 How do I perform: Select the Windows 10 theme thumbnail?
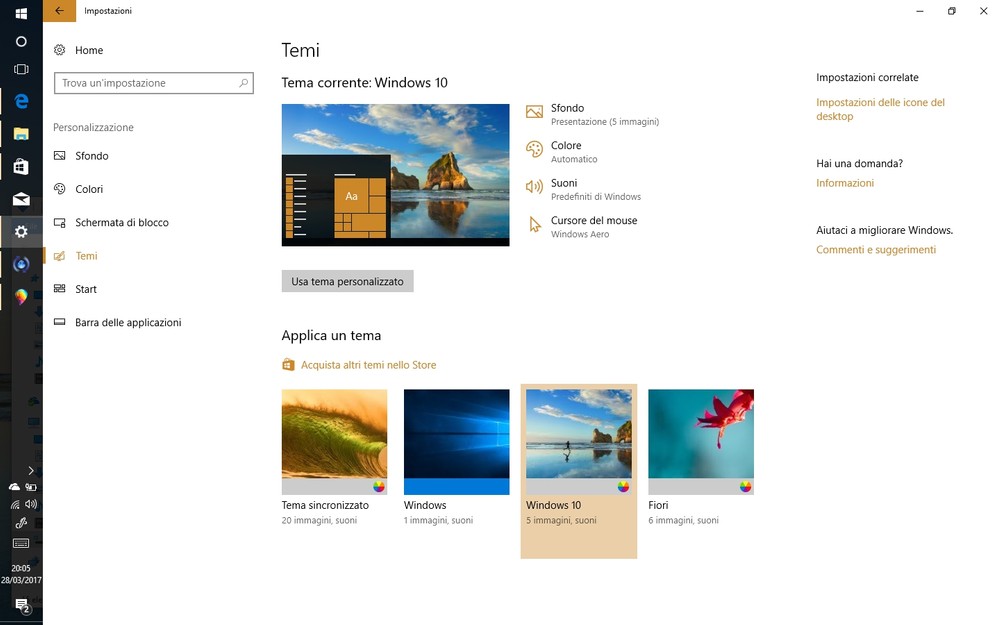point(578,442)
